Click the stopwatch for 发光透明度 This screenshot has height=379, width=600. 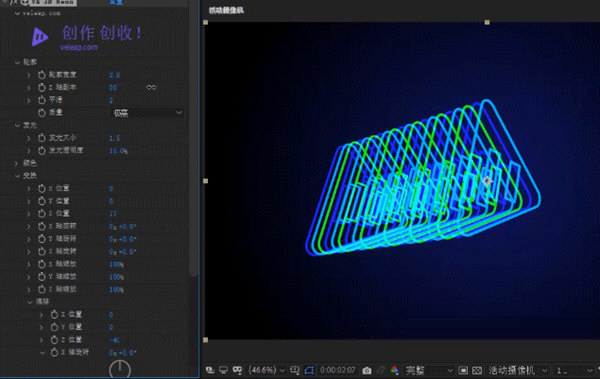pyautogui.click(x=42, y=151)
